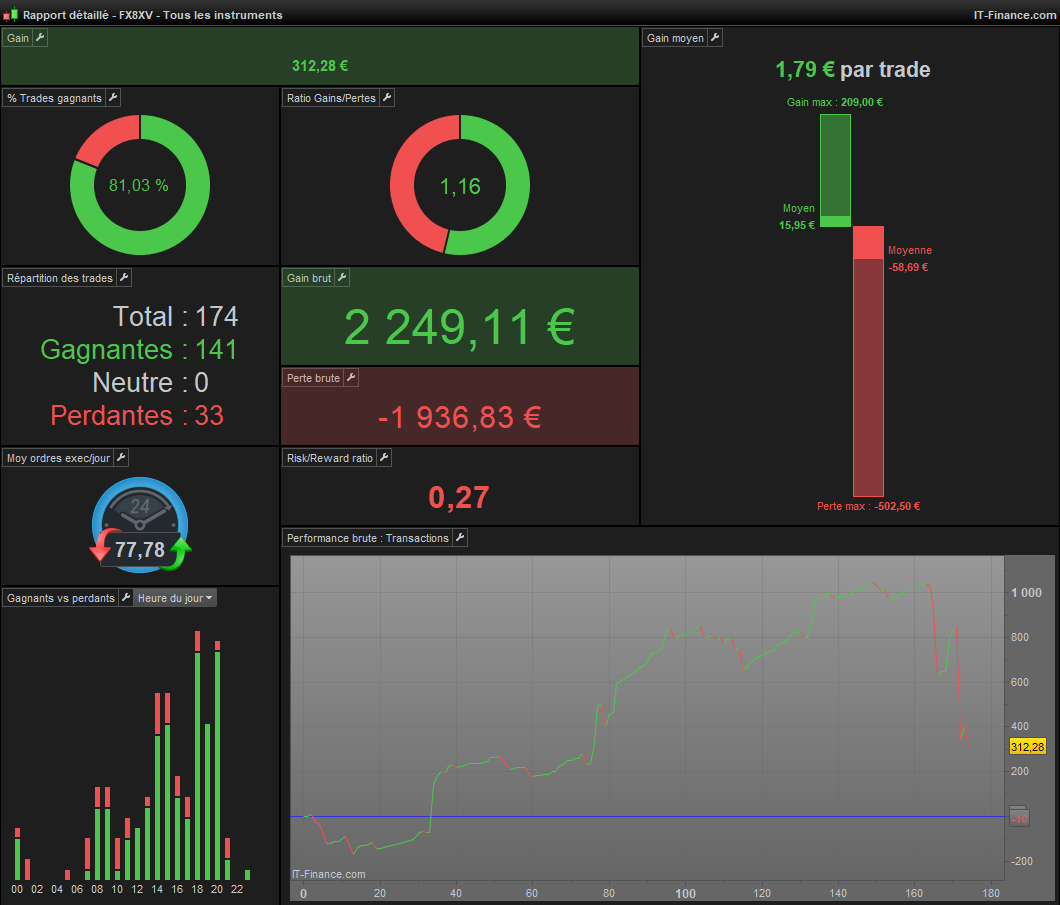Open Moy ordres exec/jour wrench settings
This screenshot has width=1060, height=905.
pyautogui.click(x=122, y=458)
